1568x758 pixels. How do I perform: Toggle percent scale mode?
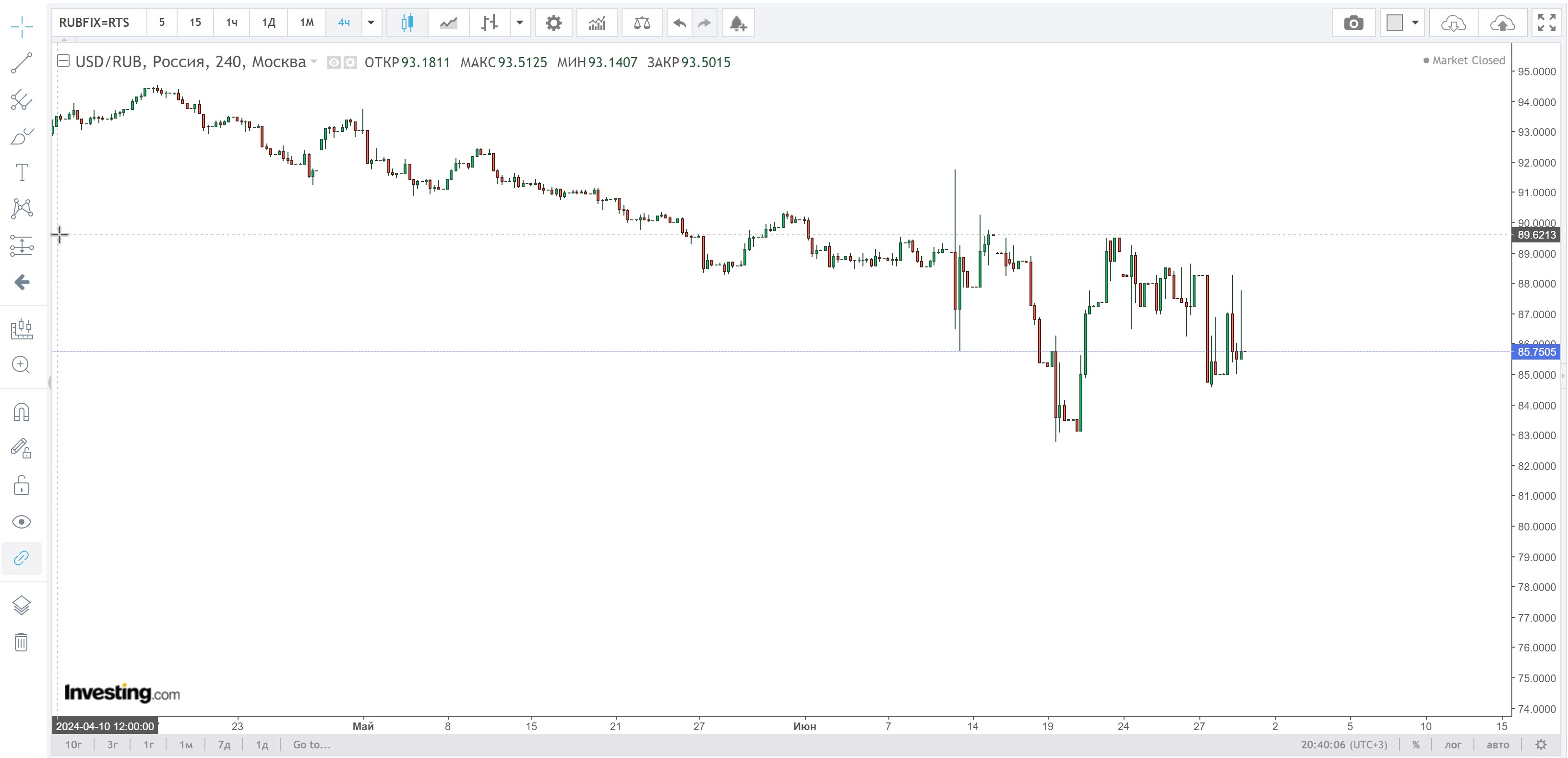pyautogui.click(x=1416, y=745)
